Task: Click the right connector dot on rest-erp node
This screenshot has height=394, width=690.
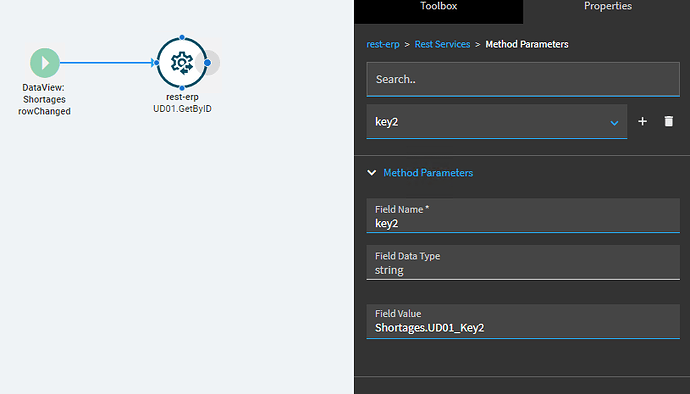Action: click(207, 63)
